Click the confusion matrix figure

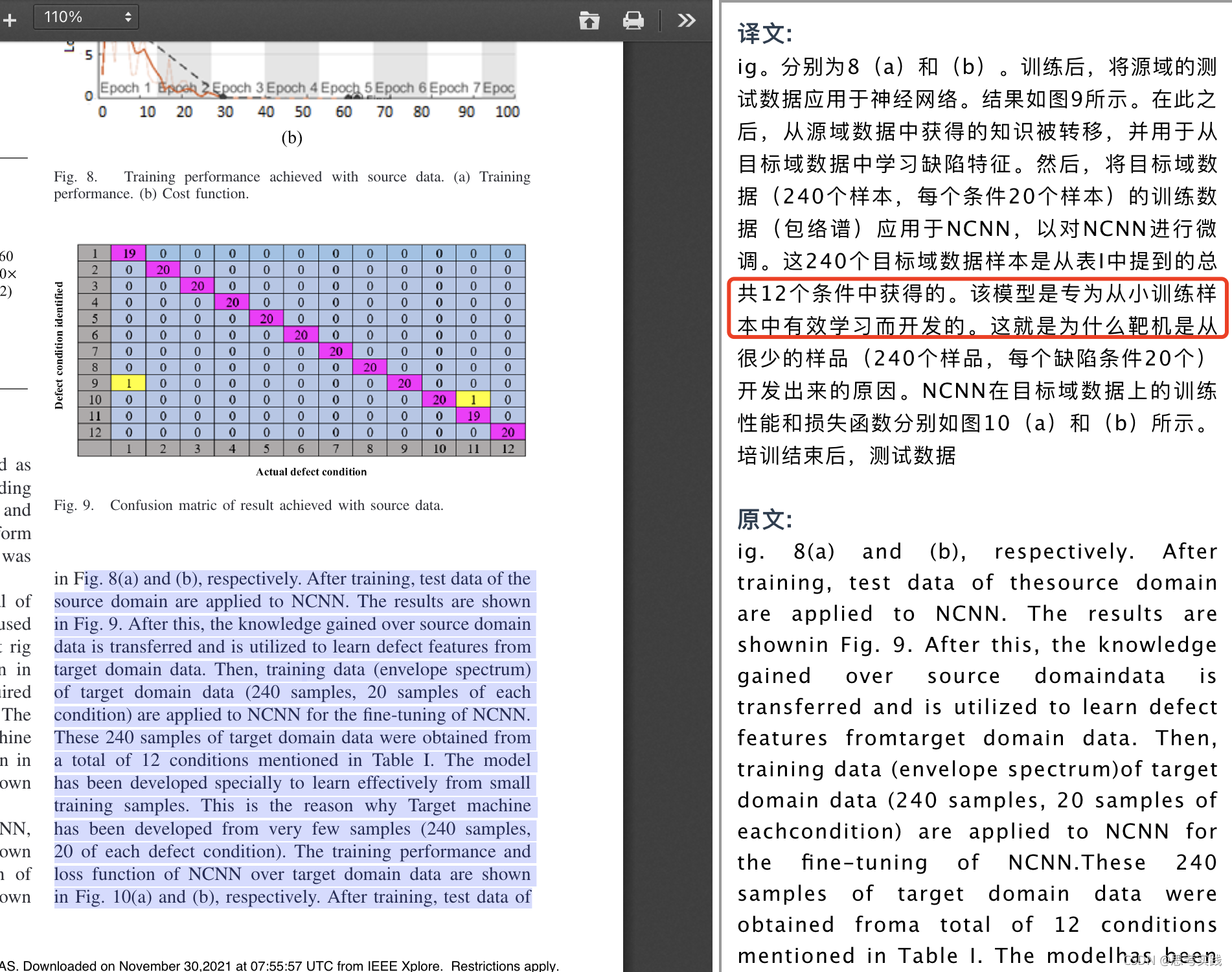pos(301,350)
